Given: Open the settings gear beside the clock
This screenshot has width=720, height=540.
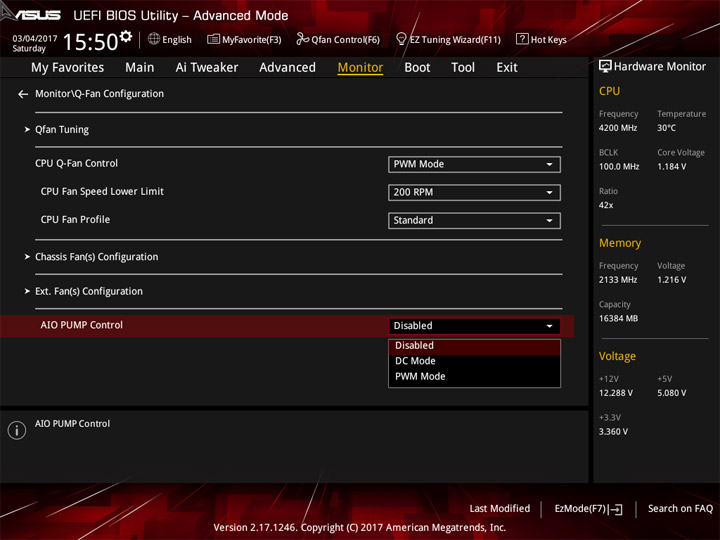Looking at the screenshot, I should [x=126, y=36].
